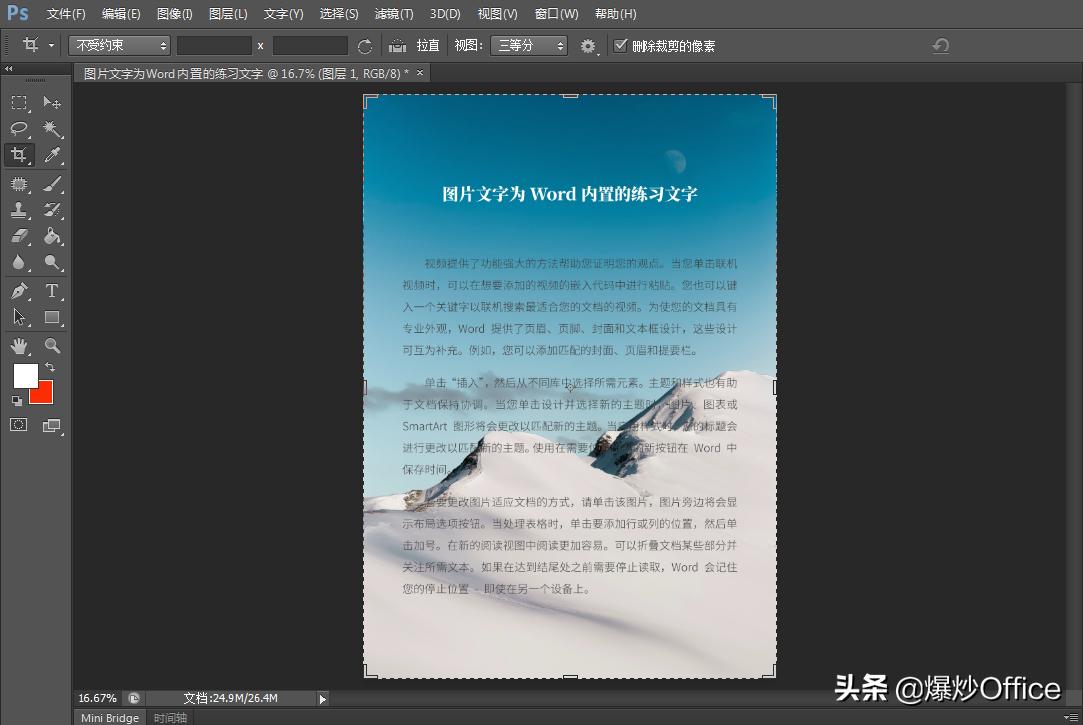Open crop settings via the gear button
Viewport: 1083px width, 725px height.
coord(587,45)
